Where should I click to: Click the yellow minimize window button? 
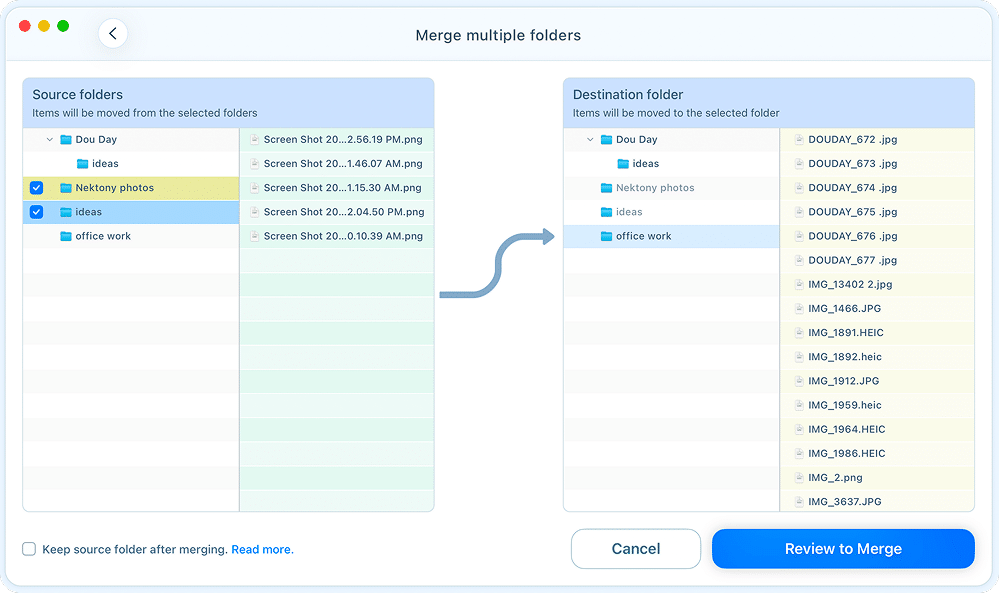tap(44, 26)
